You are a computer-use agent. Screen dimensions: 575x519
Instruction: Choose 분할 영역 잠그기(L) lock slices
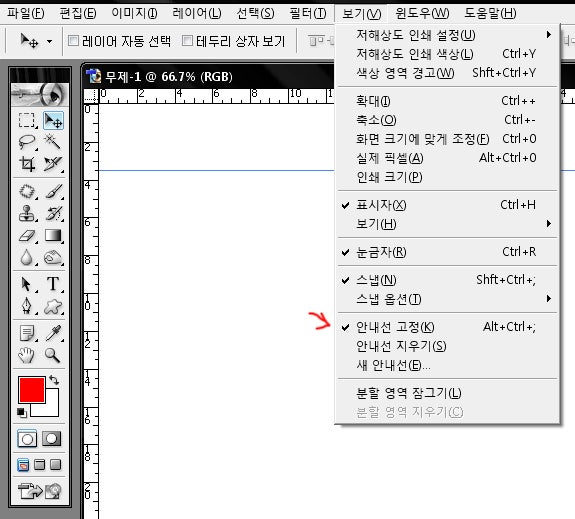point(447,393)
